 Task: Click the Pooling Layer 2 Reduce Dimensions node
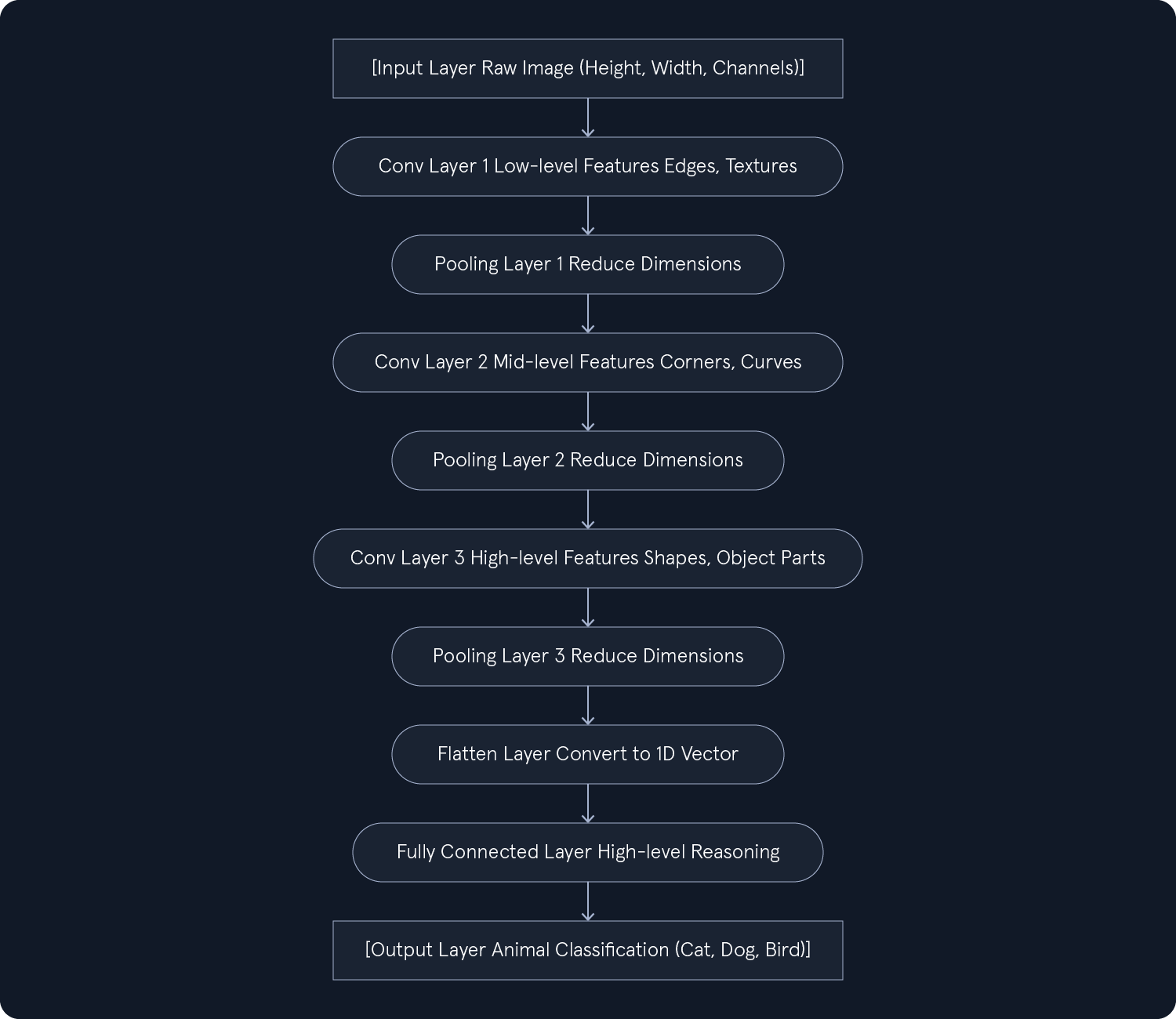588,460
